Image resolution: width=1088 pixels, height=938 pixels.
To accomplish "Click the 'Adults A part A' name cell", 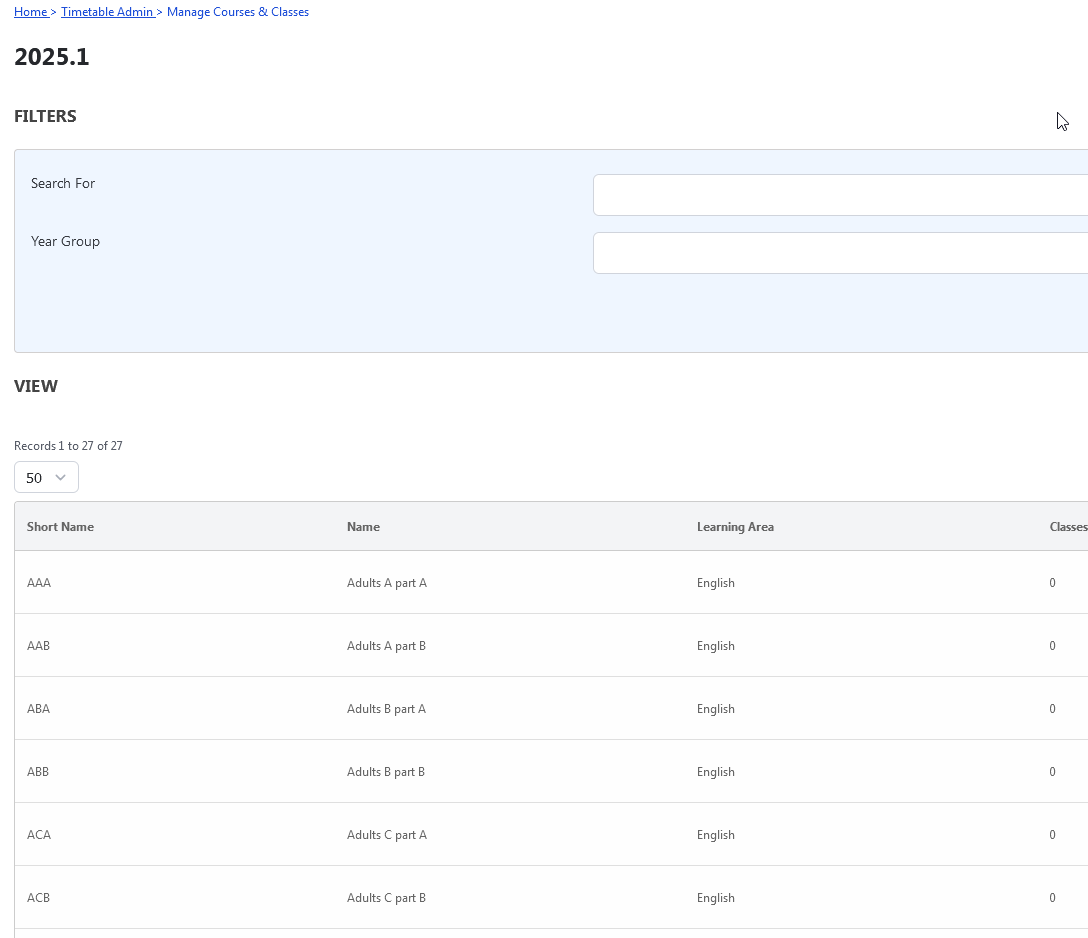I will coord(387,583).
